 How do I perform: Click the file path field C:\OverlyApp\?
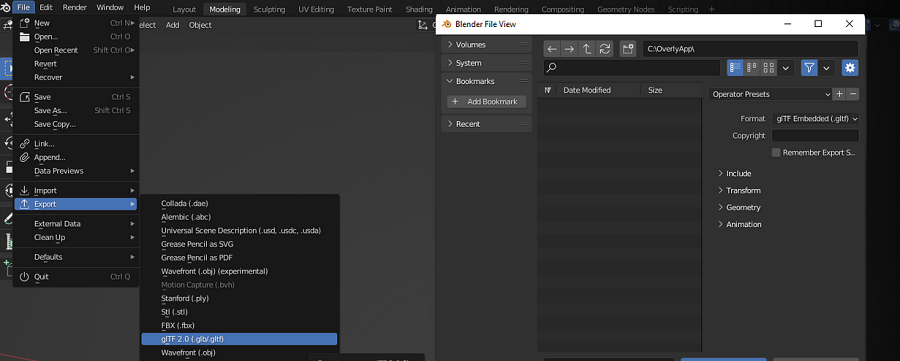pyautogui.click(x=751, y=49)
